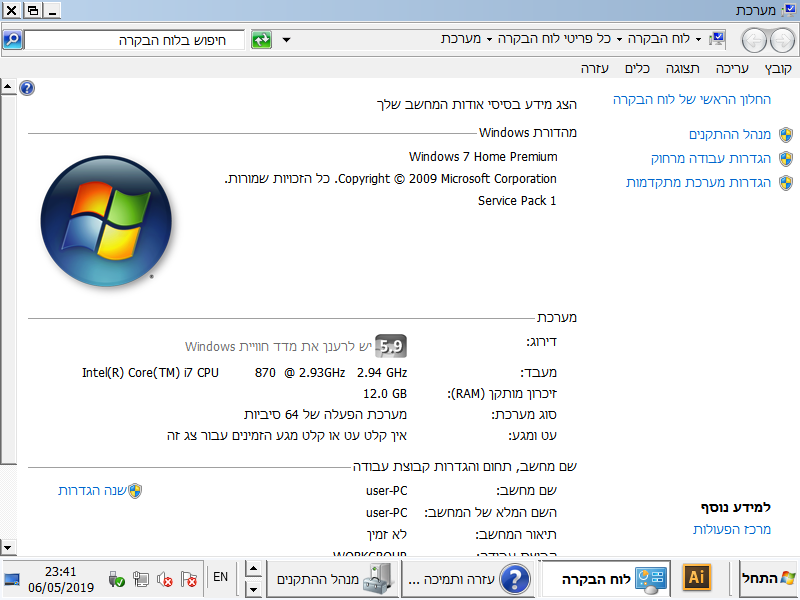Click the שנה הגדרות link
Screen dimensions: 800x600
[92, 490]
